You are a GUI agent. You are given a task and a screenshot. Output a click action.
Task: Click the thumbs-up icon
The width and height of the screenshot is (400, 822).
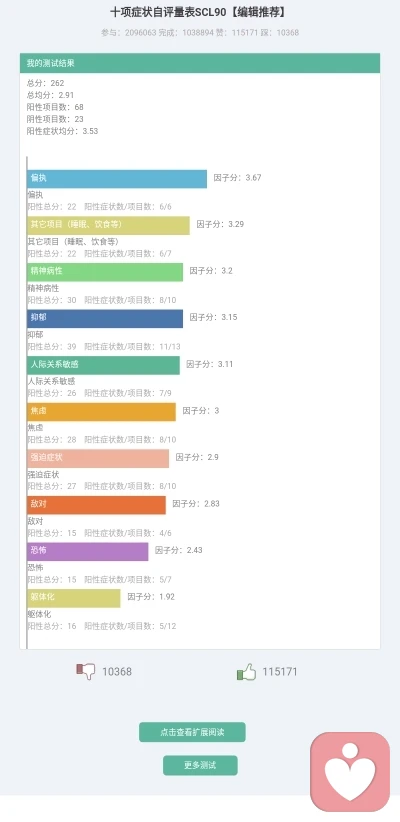(x=246, y=672)
